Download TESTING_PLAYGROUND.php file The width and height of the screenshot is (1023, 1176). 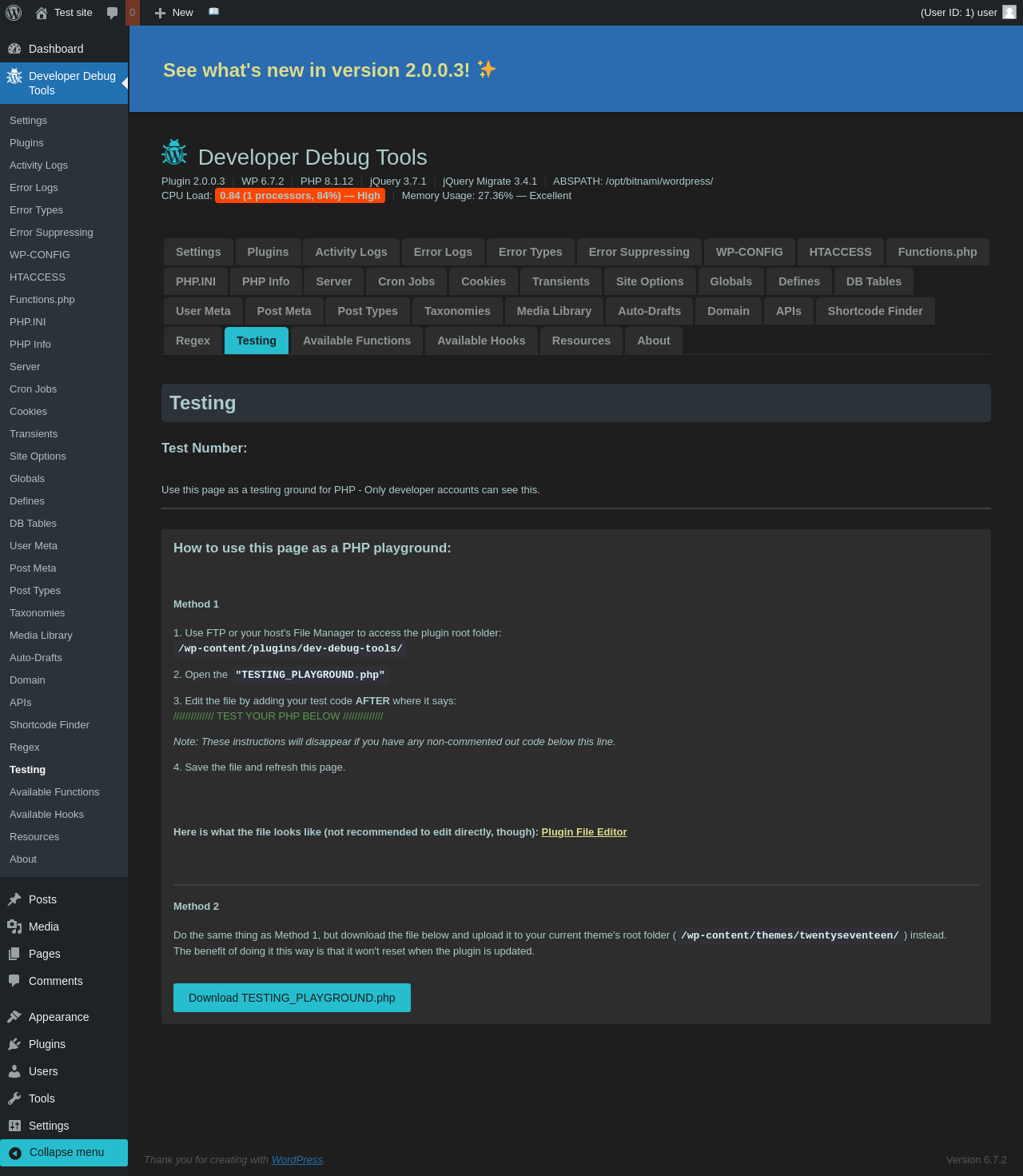292,998
